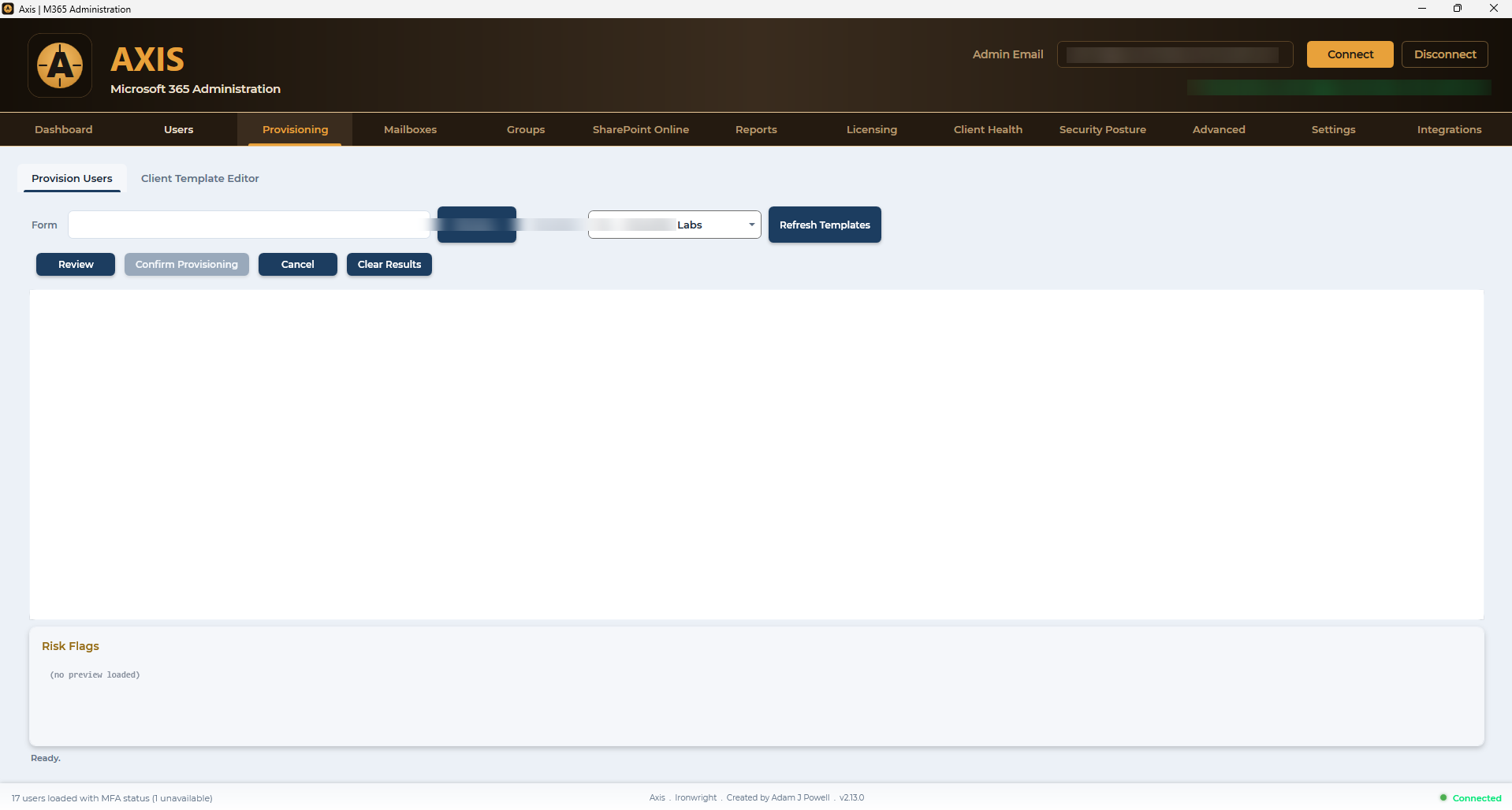Click the Admin Email label
Image resolution: width=1512 pixels, height=810 pixels.
(x=1007, y=54)
